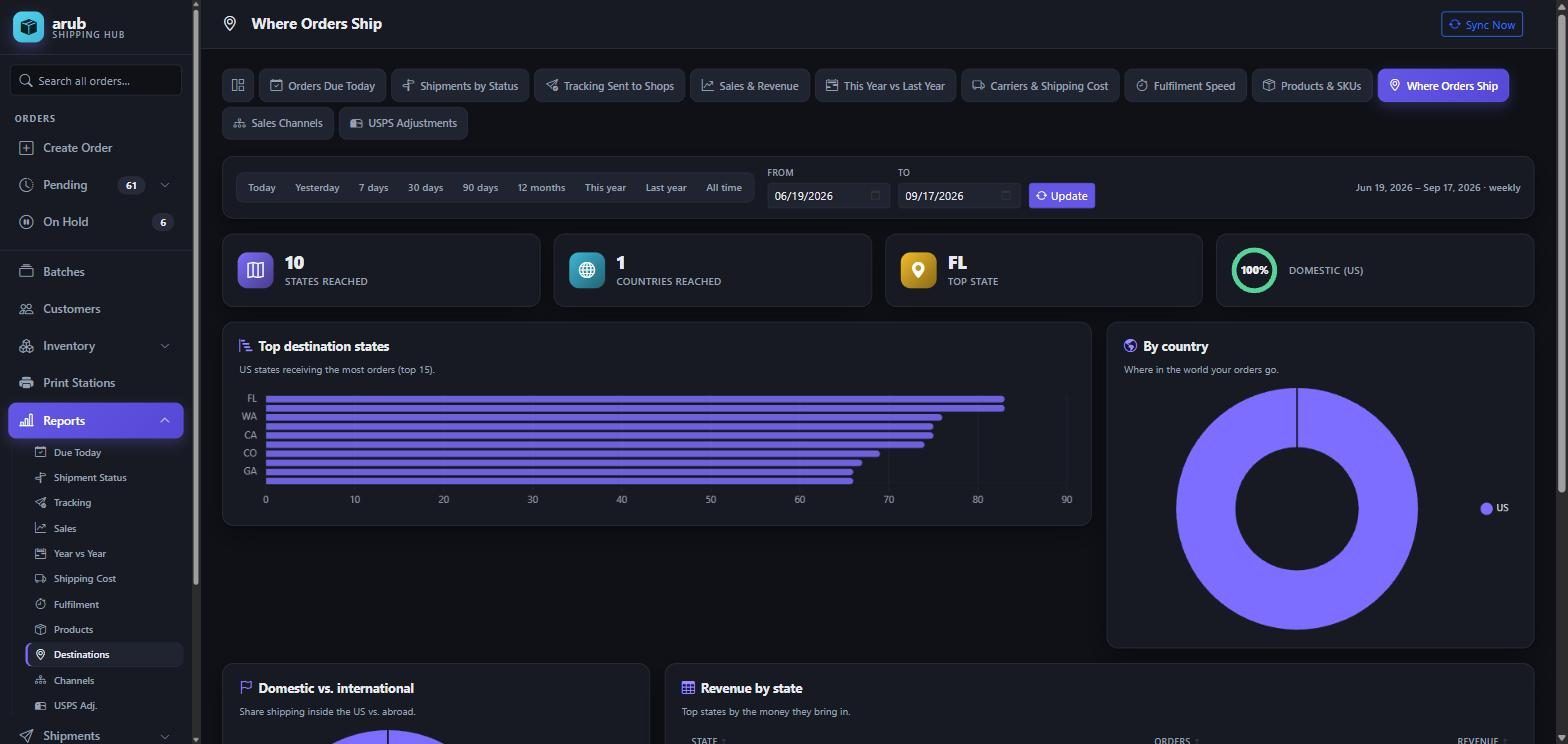Click the Top destination states chart icon
1568x744 pixels.
[x=245, y=346]
